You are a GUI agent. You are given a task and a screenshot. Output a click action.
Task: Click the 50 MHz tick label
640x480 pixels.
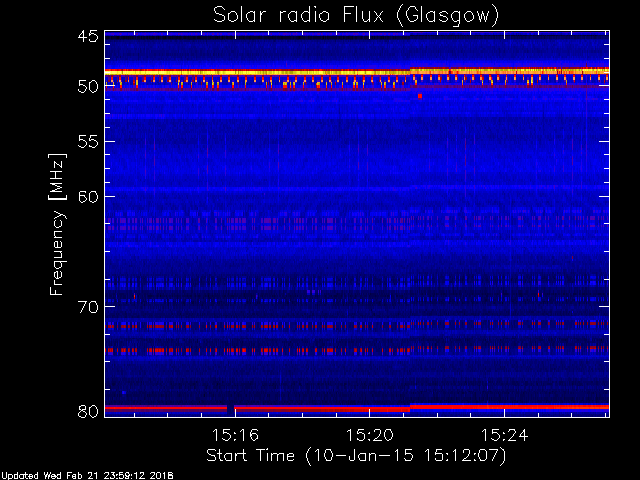click(87, 86)
